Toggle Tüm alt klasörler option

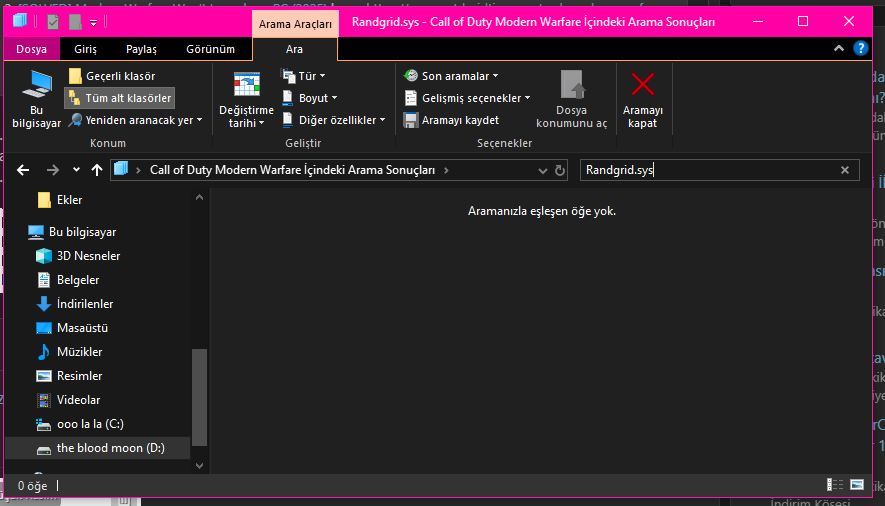point(120,98)
